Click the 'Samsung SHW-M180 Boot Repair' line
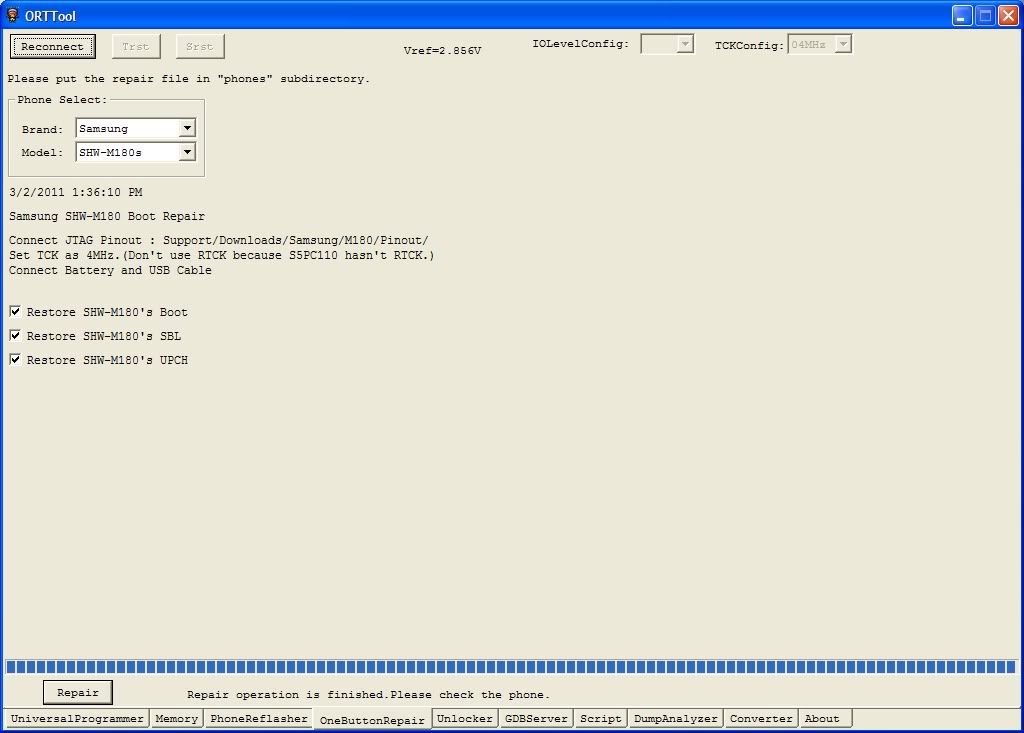This screenshot has height=733, width=1024. click(x=107, y=216)
